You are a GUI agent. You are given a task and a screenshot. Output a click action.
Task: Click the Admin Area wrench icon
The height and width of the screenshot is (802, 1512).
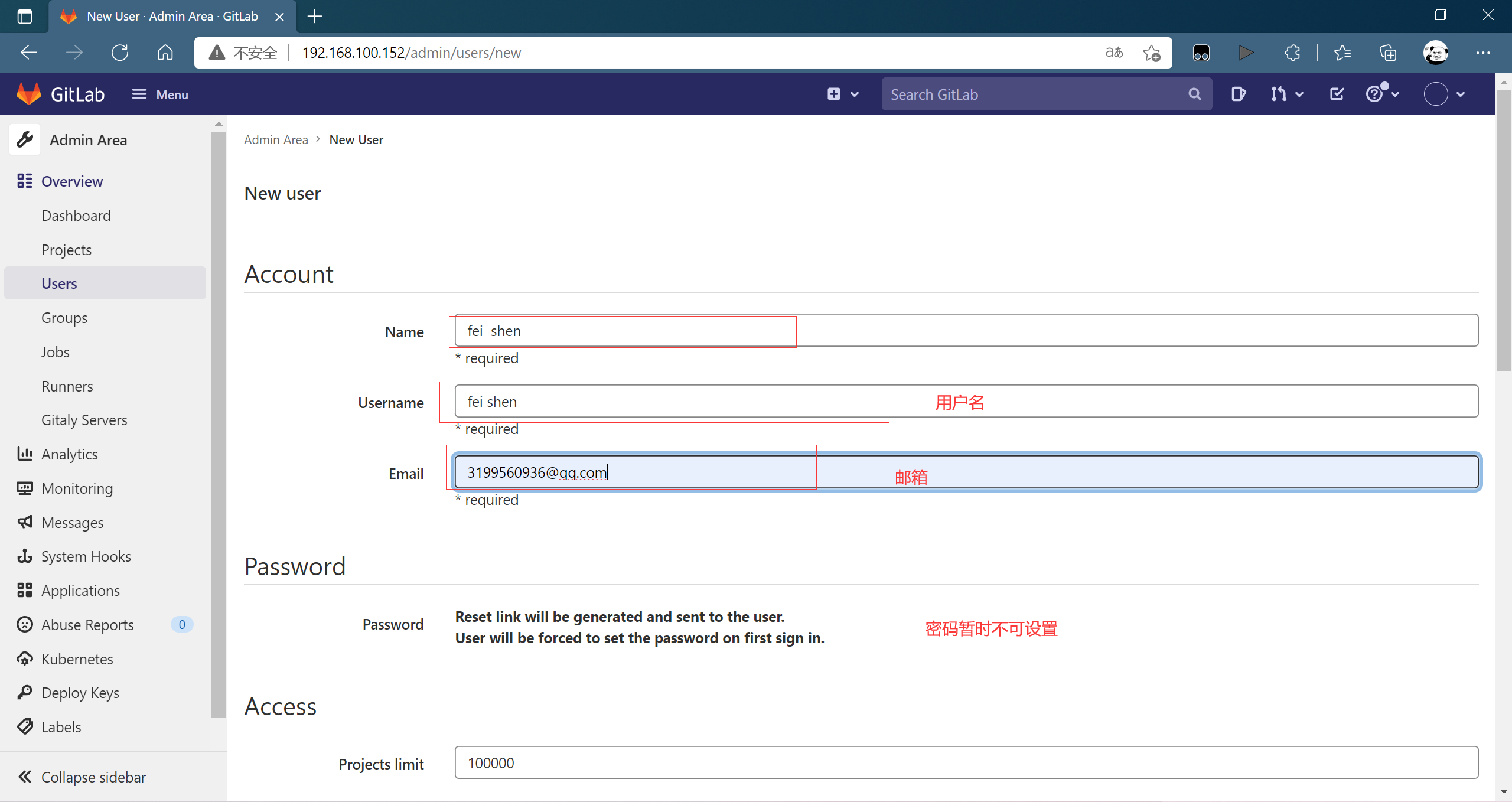[25, 140]
